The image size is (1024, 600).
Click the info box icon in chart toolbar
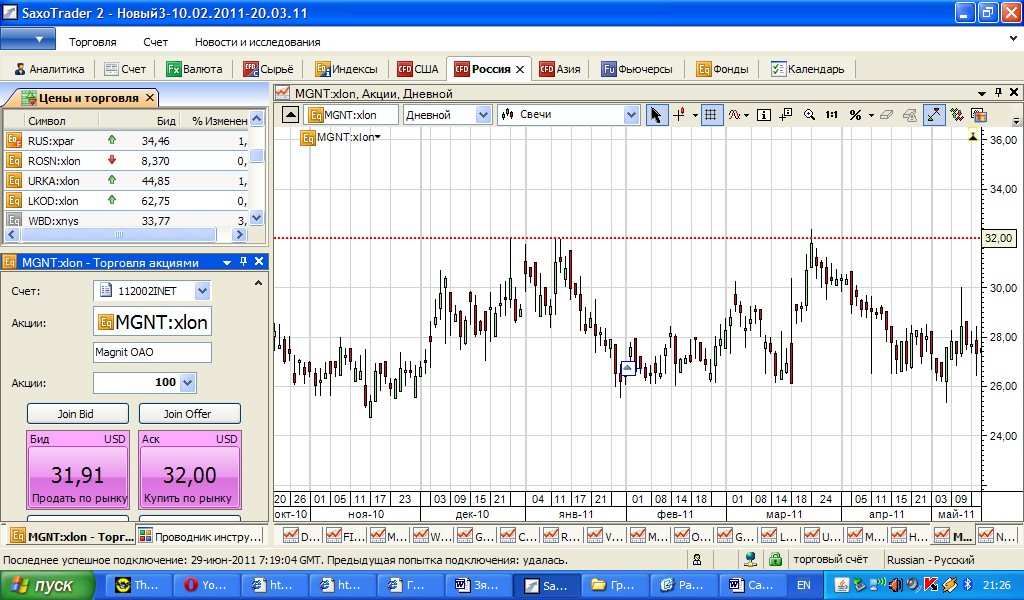(x=764, y=115)
